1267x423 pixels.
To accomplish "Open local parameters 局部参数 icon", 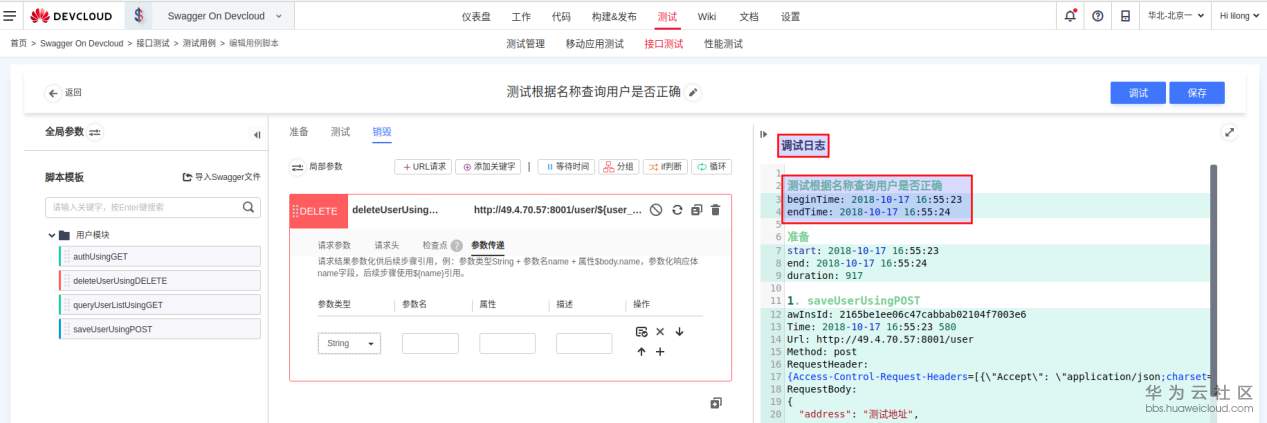I will [296, 167].
